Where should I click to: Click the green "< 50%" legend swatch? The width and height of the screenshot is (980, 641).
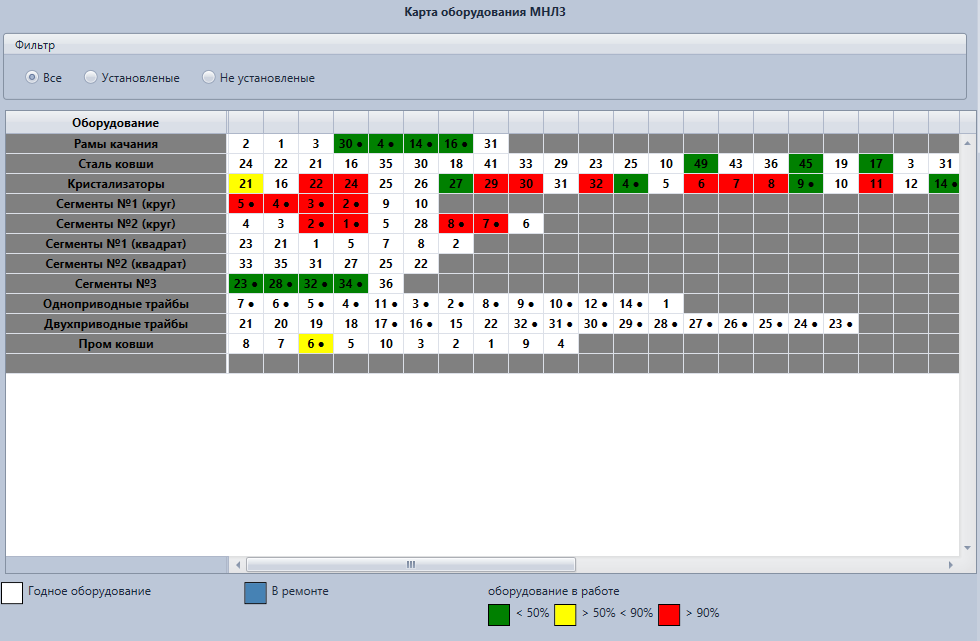click(x=500, y=614)
